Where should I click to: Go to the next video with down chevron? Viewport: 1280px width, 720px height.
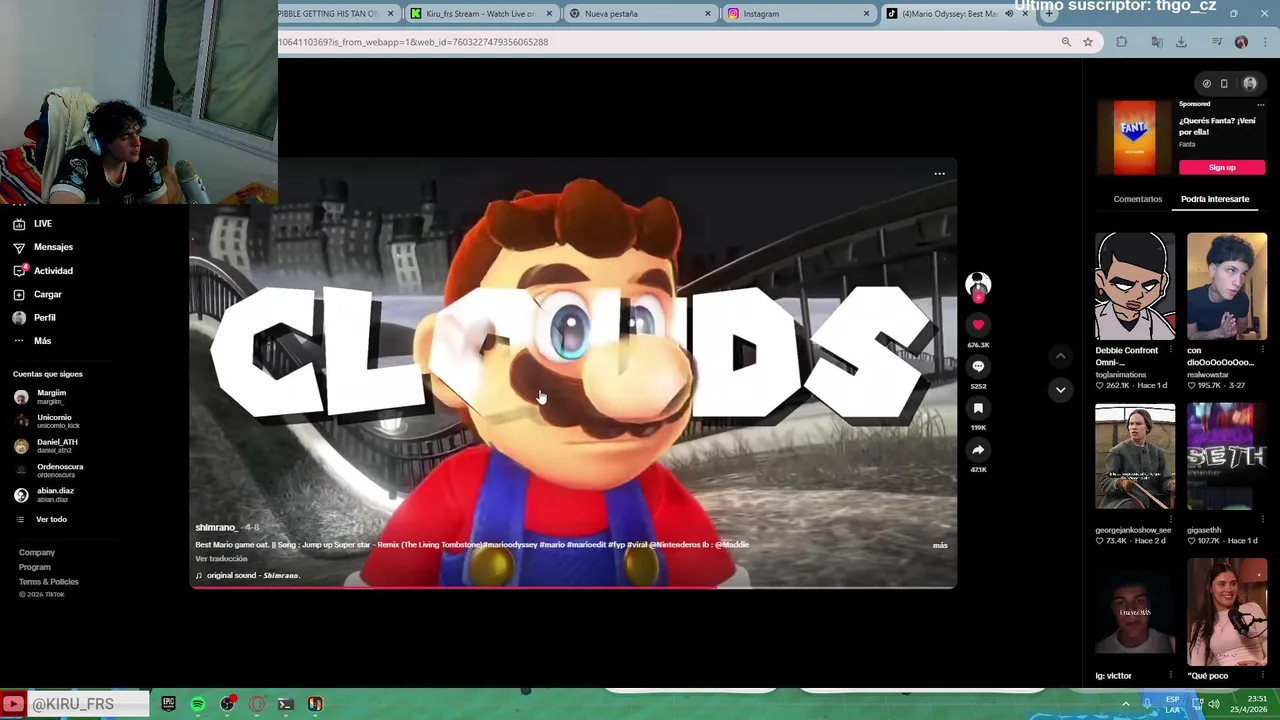(x=1060, y=390)
